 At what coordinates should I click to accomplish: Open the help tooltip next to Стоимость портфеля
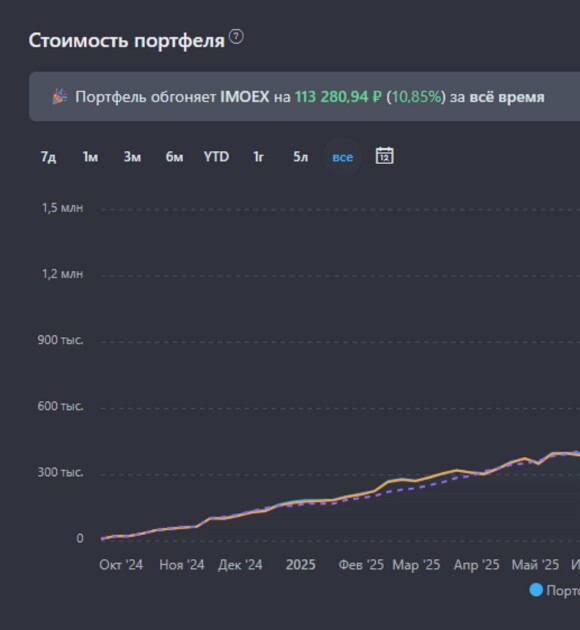point(236,37)
